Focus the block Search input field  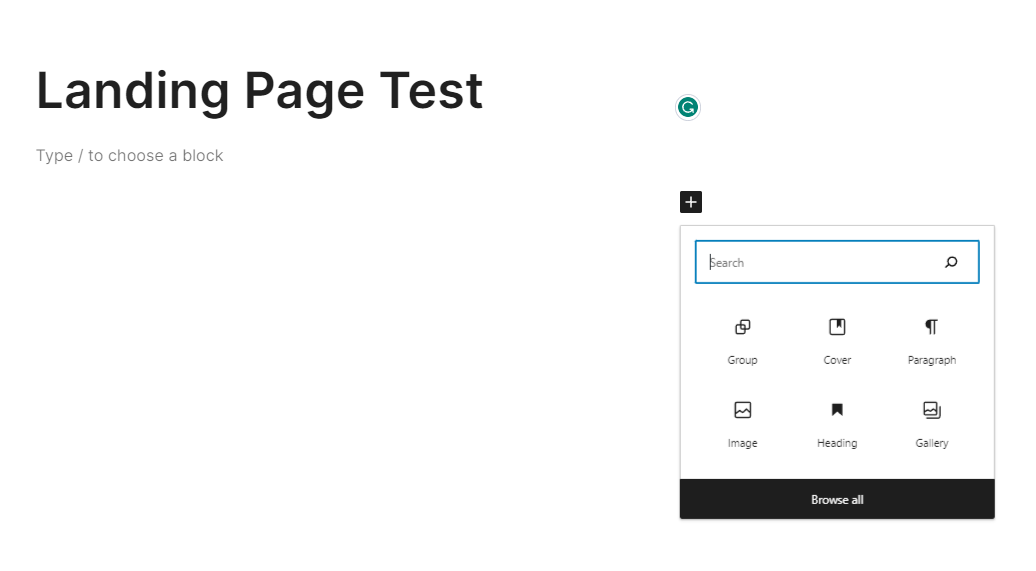coord(820,262)
